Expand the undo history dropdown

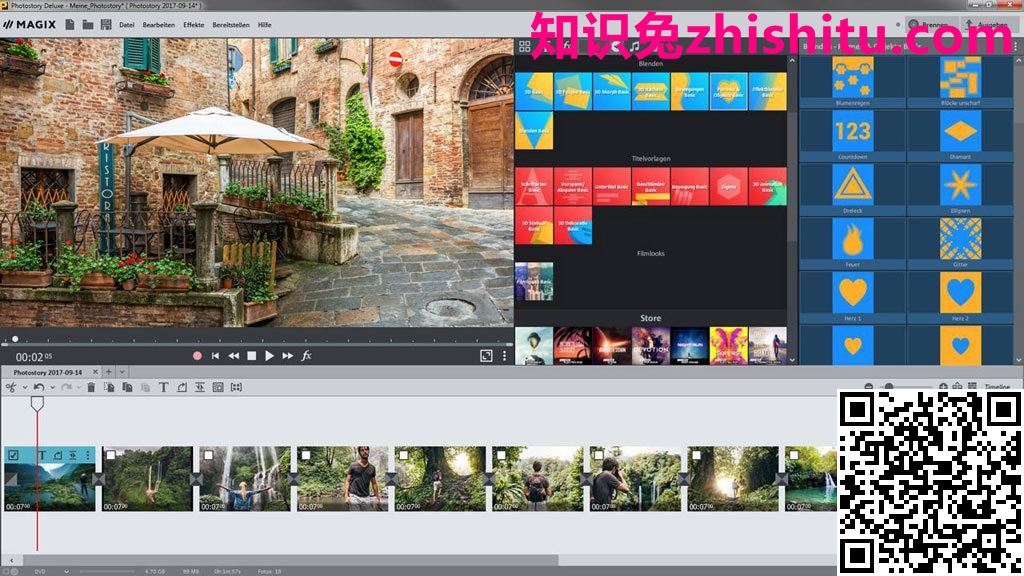tap(52, 387)
